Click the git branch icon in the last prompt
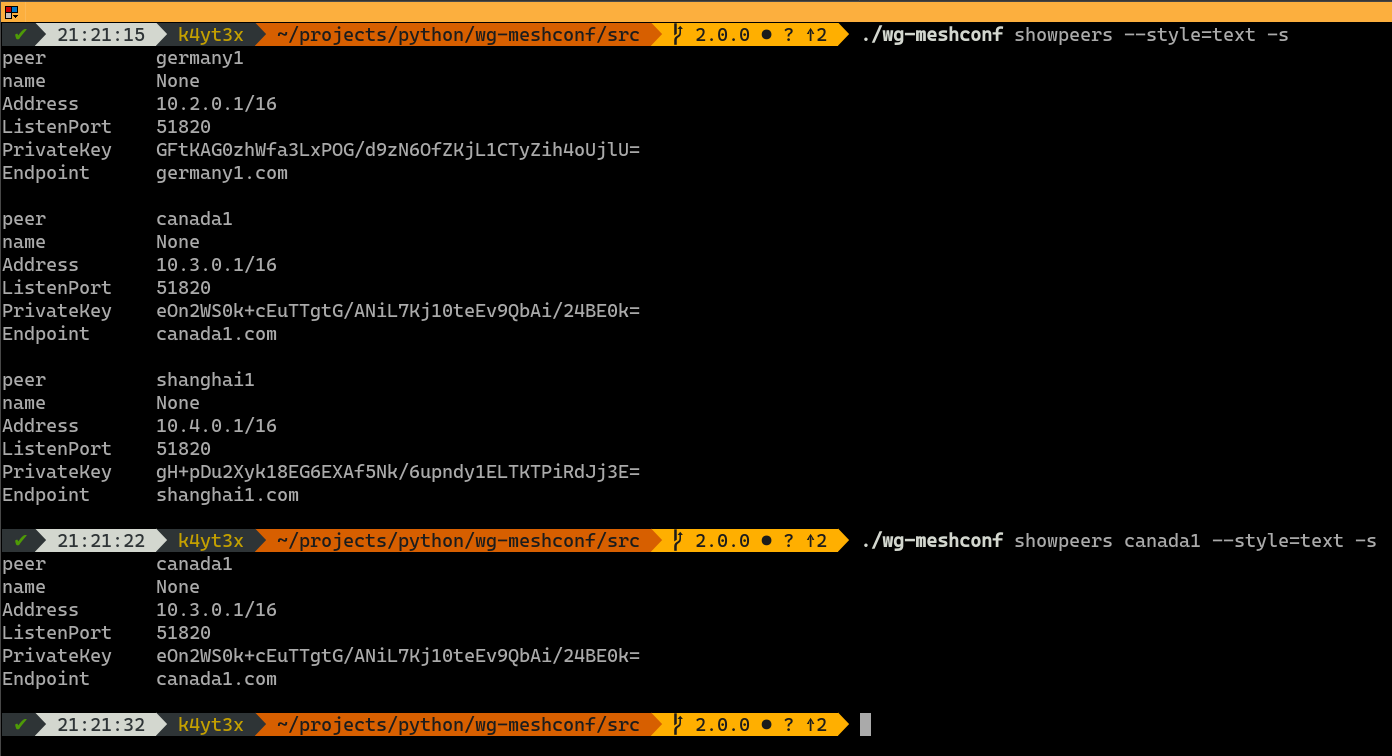Image resolution: width=1392 pixels, height=756 pixels. 679,725
